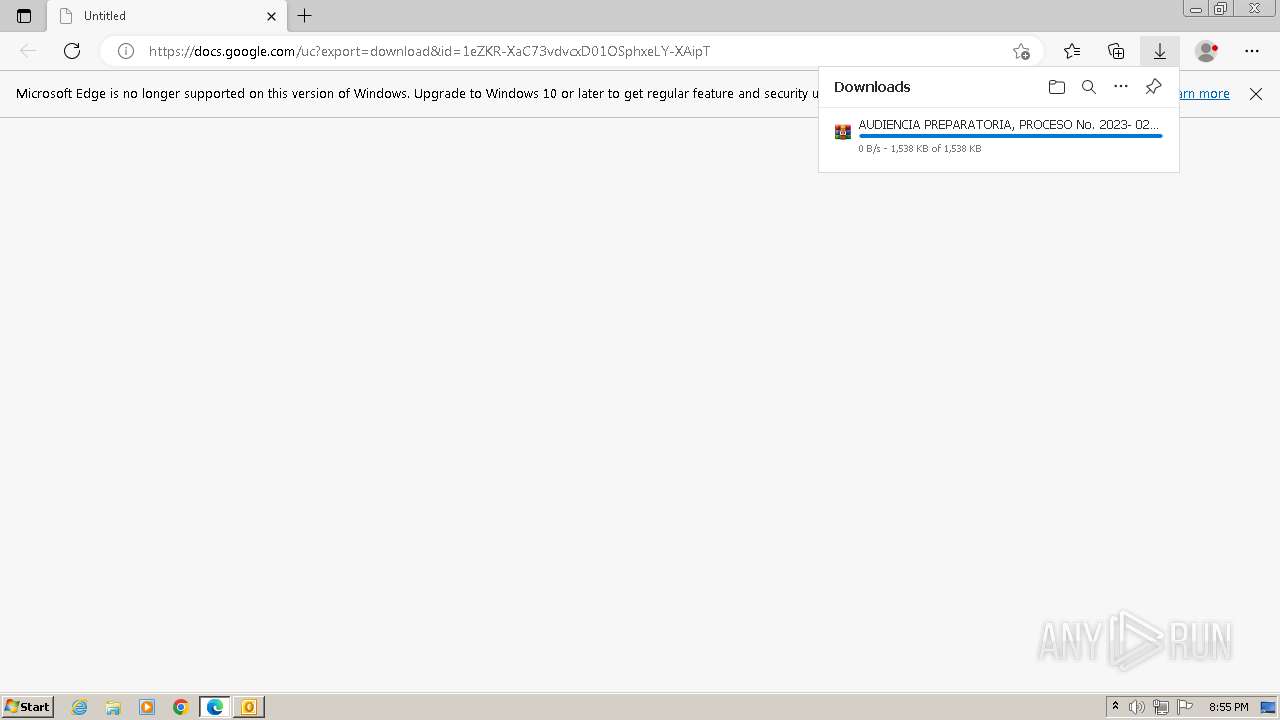Close the Untitled tab
Screen dimensions: 1280x720
[271, 16]
